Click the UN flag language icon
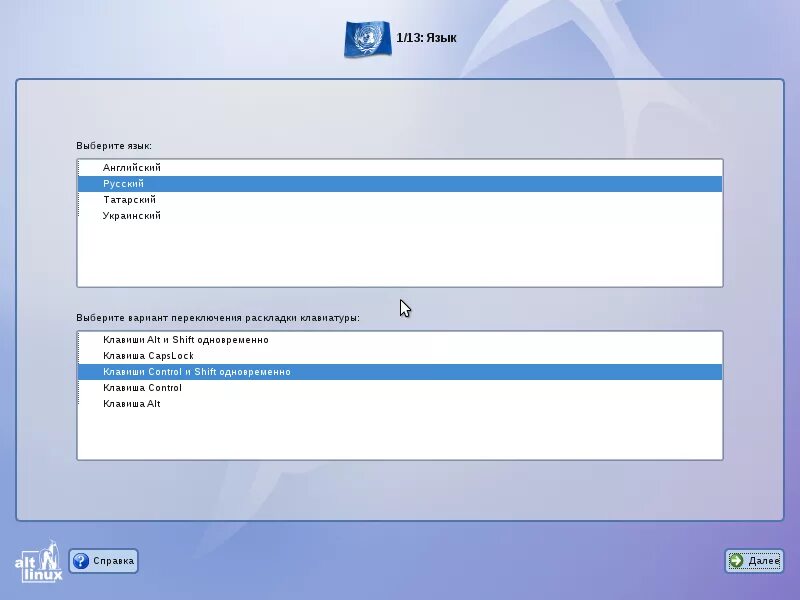 [367, 39]
